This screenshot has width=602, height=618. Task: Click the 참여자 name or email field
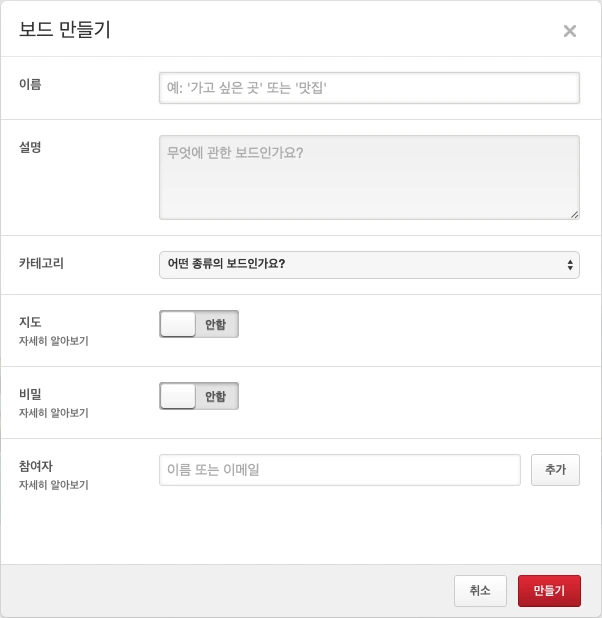[339, 469]
